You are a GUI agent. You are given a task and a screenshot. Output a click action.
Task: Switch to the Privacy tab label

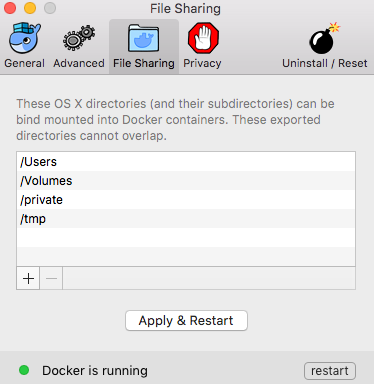click(x=202, y=63)
